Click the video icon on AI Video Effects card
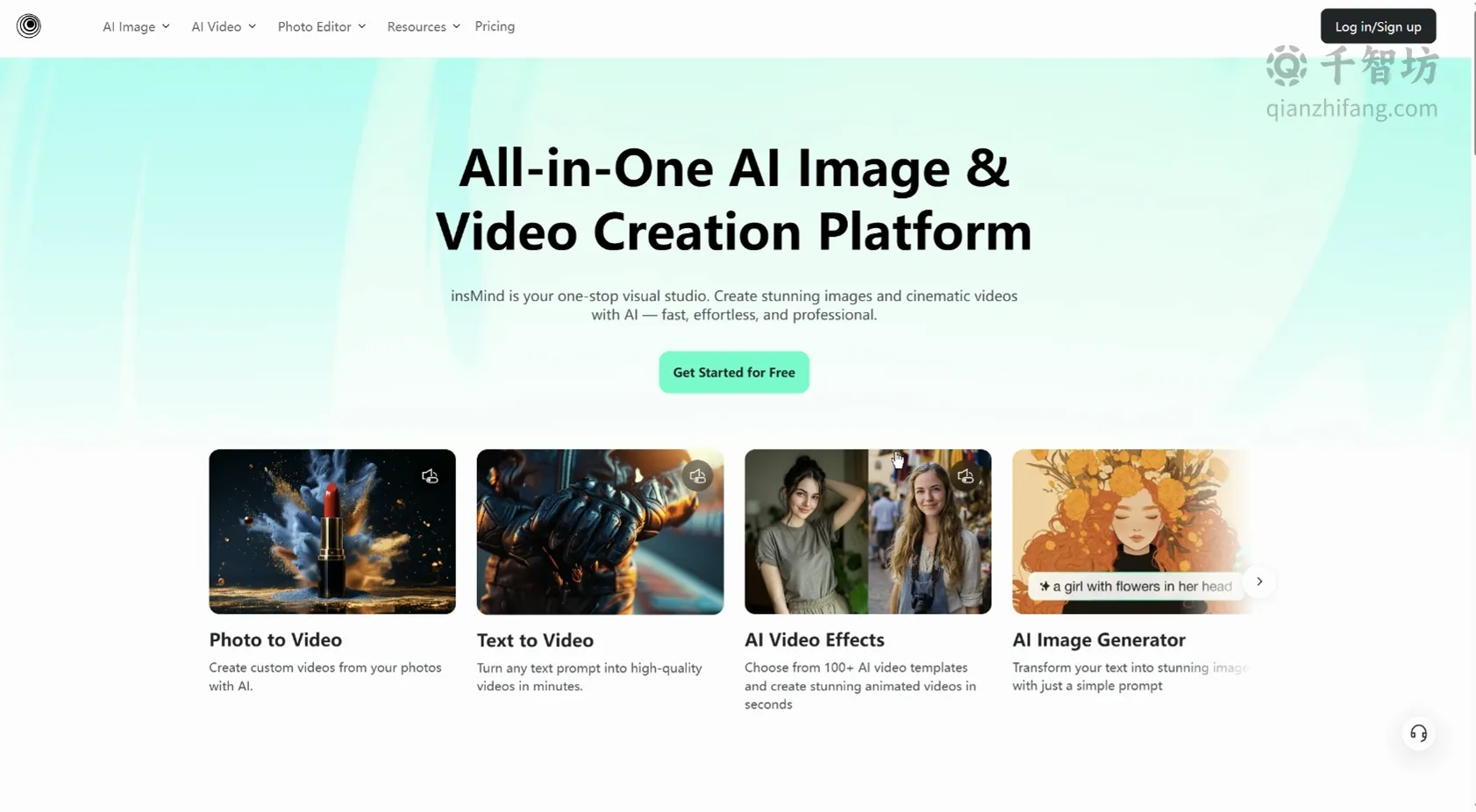Image resolution: width=1476 pixels, height=812 pixels. (966, 476)
